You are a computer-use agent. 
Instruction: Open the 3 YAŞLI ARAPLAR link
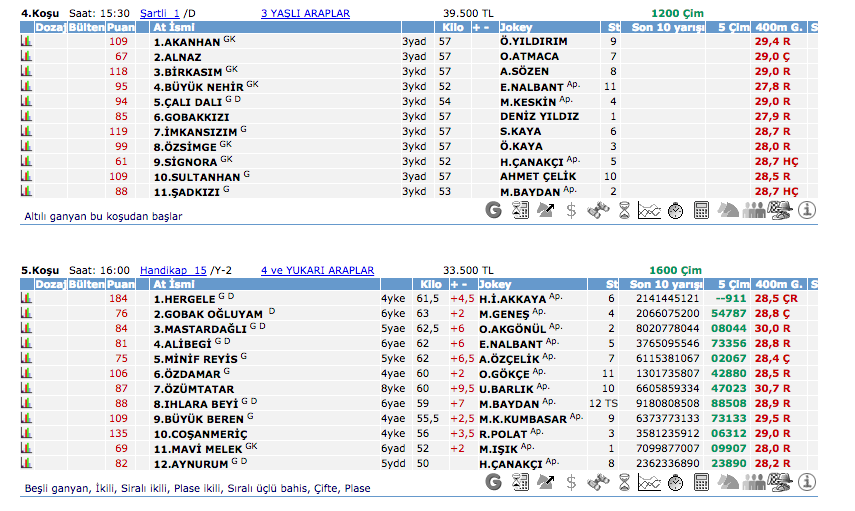(x=305, y=14)
